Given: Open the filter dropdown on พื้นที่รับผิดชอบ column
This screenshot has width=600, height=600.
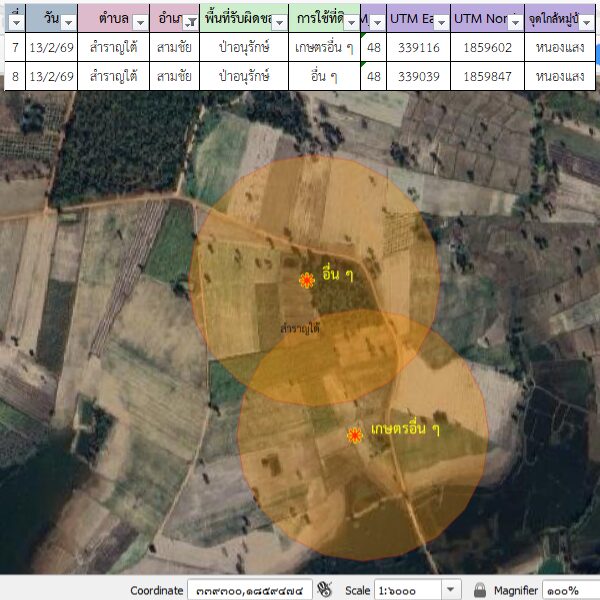Looking at the screenshot, I should [278, 21].
